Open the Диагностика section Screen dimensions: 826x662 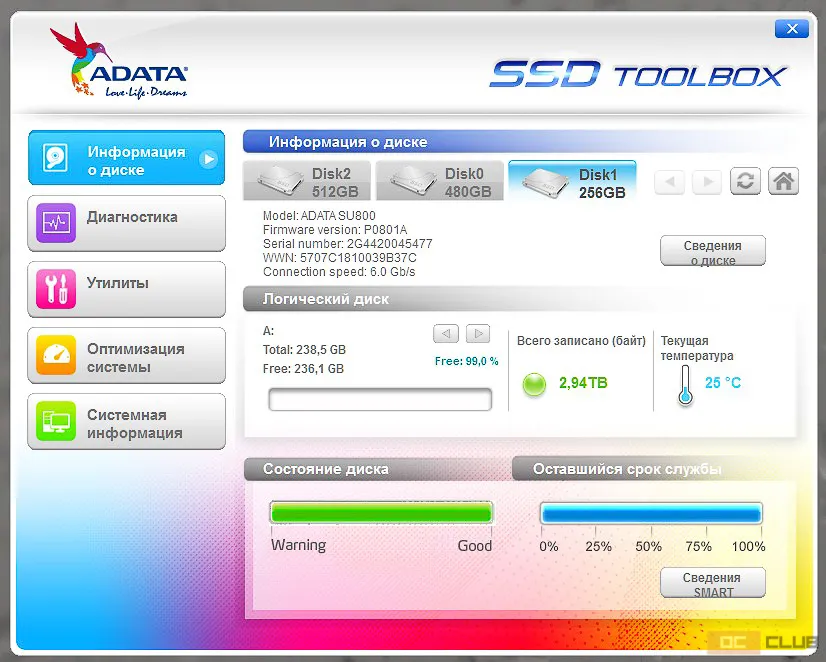click(x=126, y=223)
